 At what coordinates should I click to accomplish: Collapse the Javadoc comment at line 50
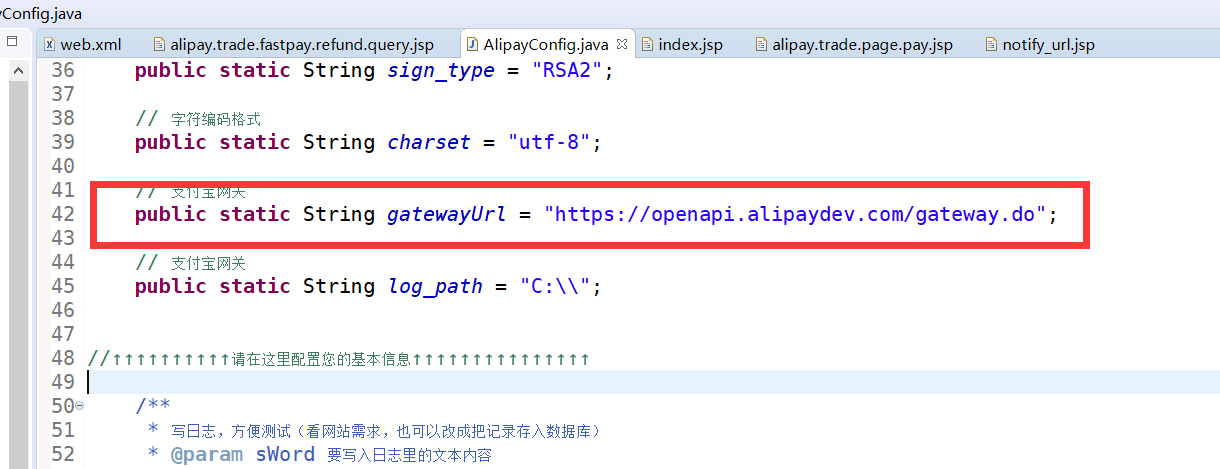tap(80, 406)
